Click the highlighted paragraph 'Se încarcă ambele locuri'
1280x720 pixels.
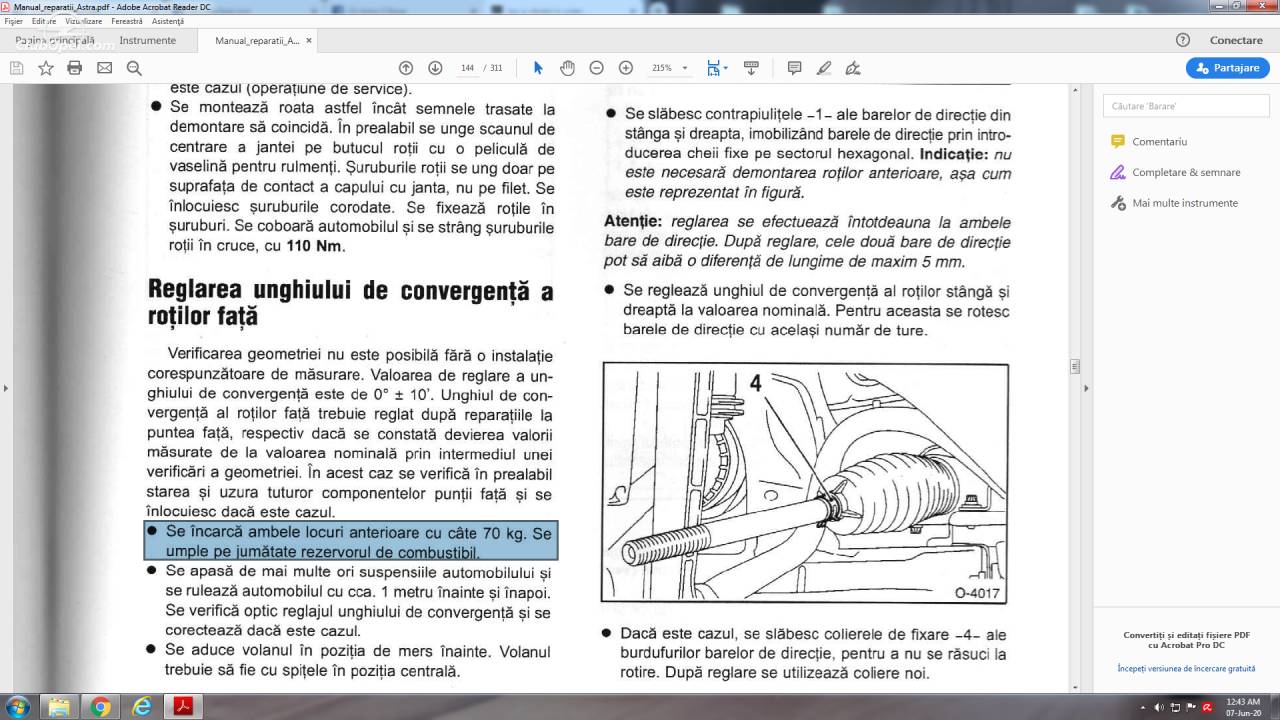coord(351,541)
